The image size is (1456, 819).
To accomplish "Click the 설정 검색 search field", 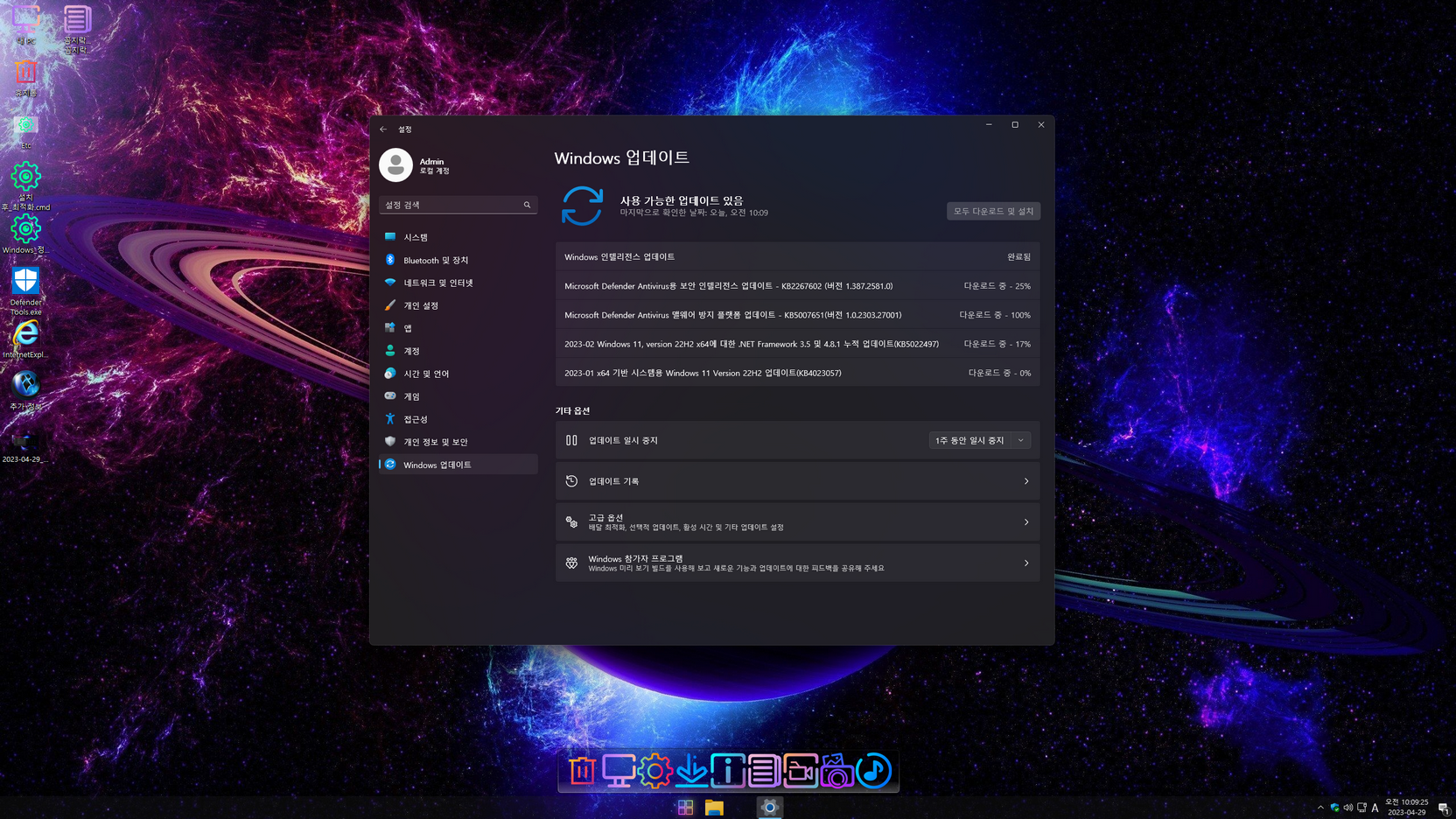I will [458, 205].
